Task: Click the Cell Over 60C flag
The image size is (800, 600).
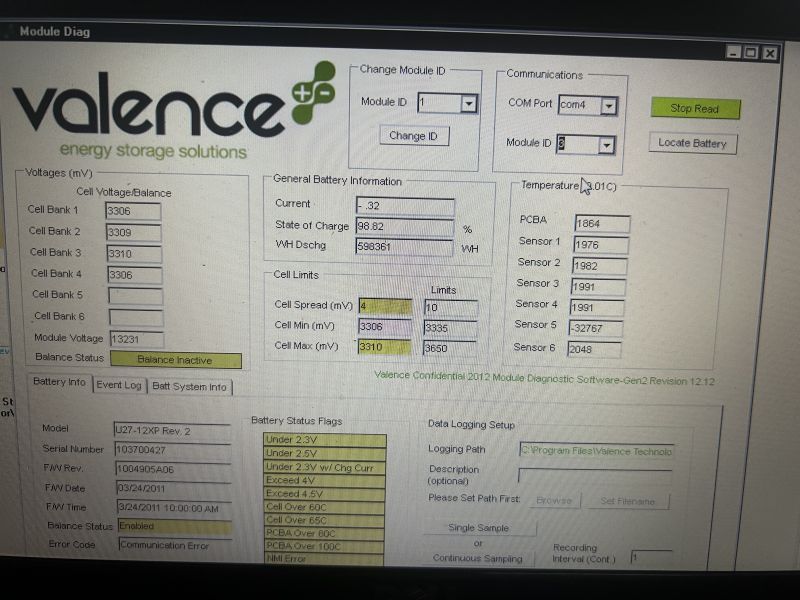Action: [x=324, y=507]
